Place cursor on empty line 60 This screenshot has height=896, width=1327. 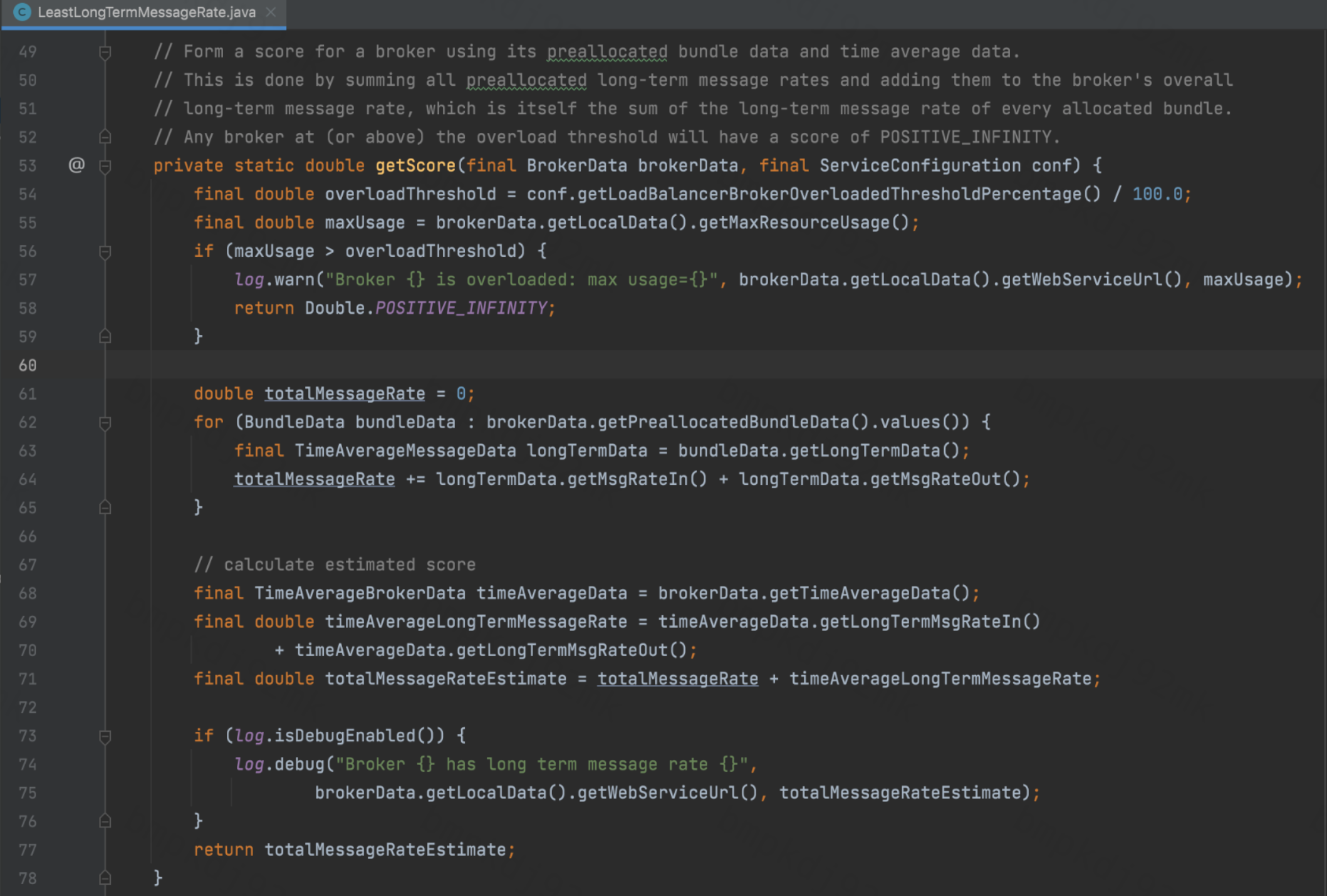coord(714,365)
